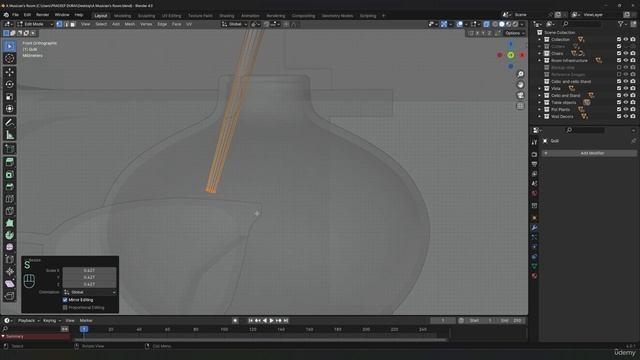
Task: Switch to the Modeling workspace tab
Action: tap(122, 16)
